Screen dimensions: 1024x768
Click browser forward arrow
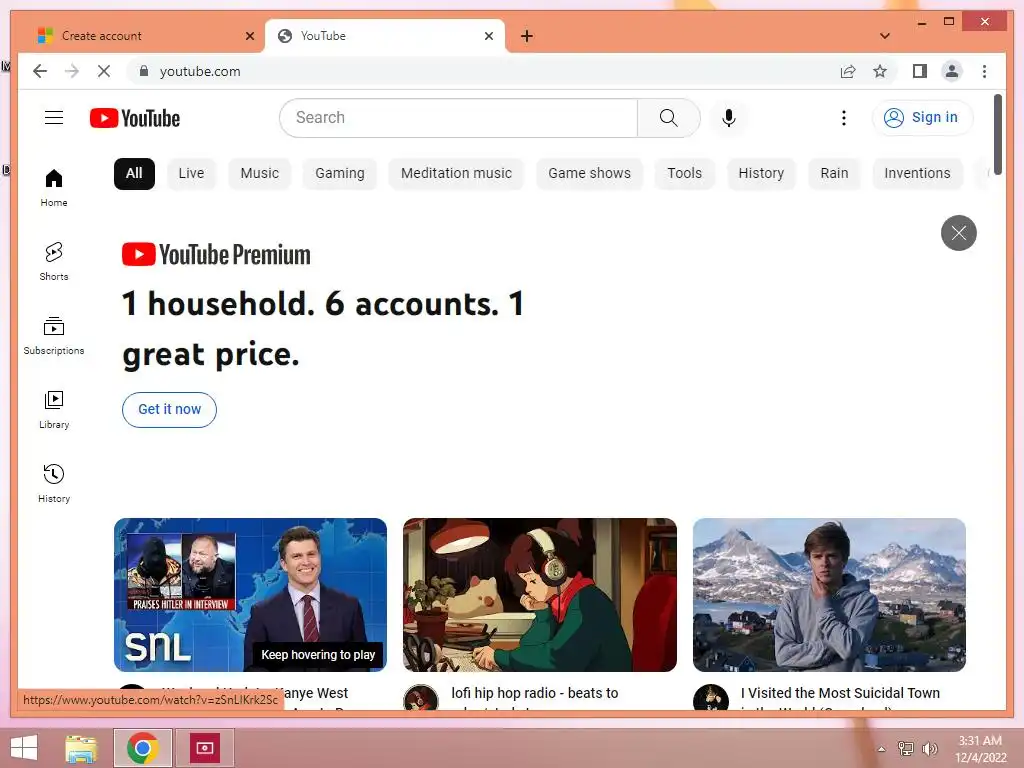72,71
